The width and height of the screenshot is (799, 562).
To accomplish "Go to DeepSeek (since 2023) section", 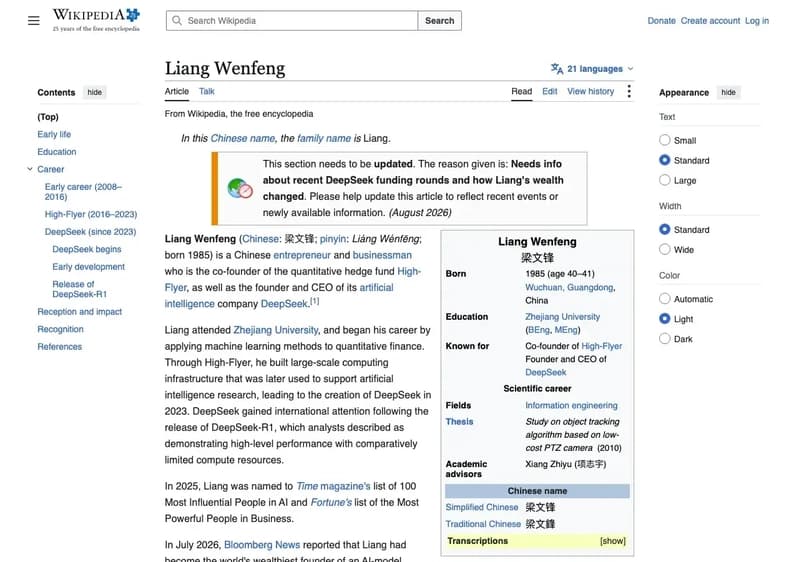I will (x=90, y=231).
